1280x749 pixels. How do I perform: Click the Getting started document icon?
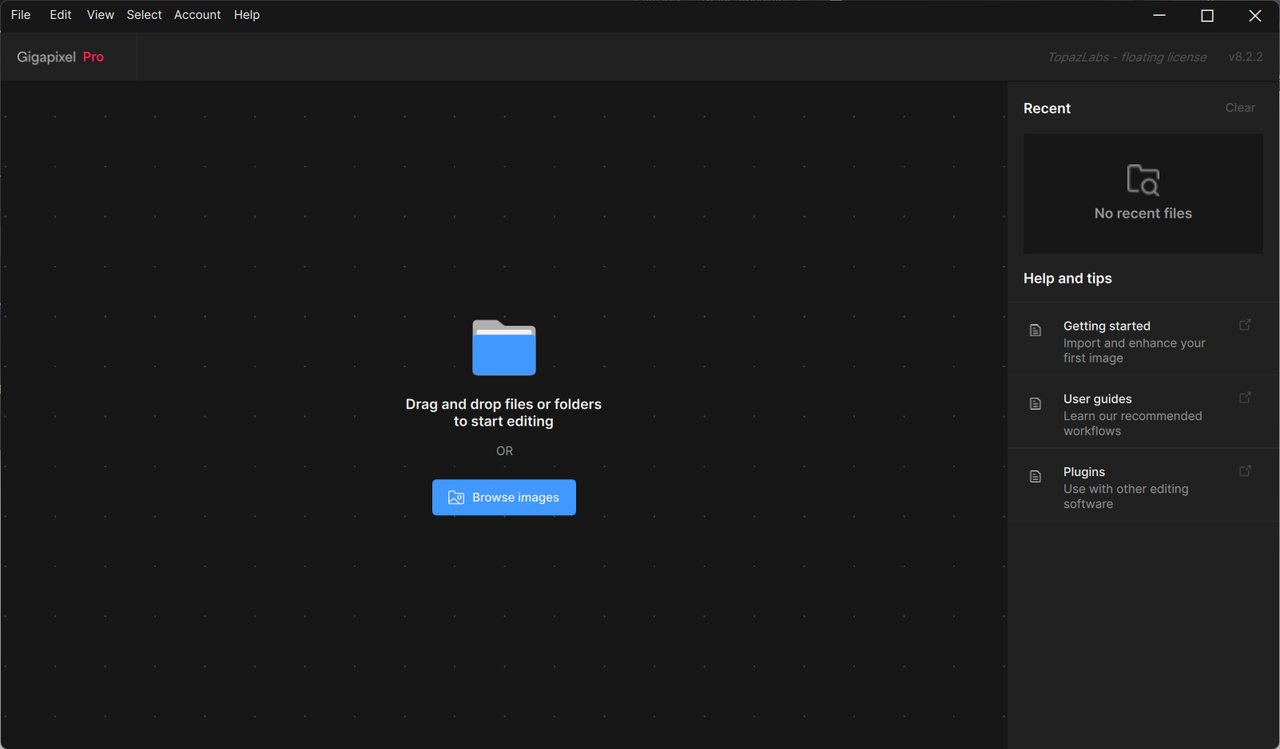click(x=1036, y=330)
